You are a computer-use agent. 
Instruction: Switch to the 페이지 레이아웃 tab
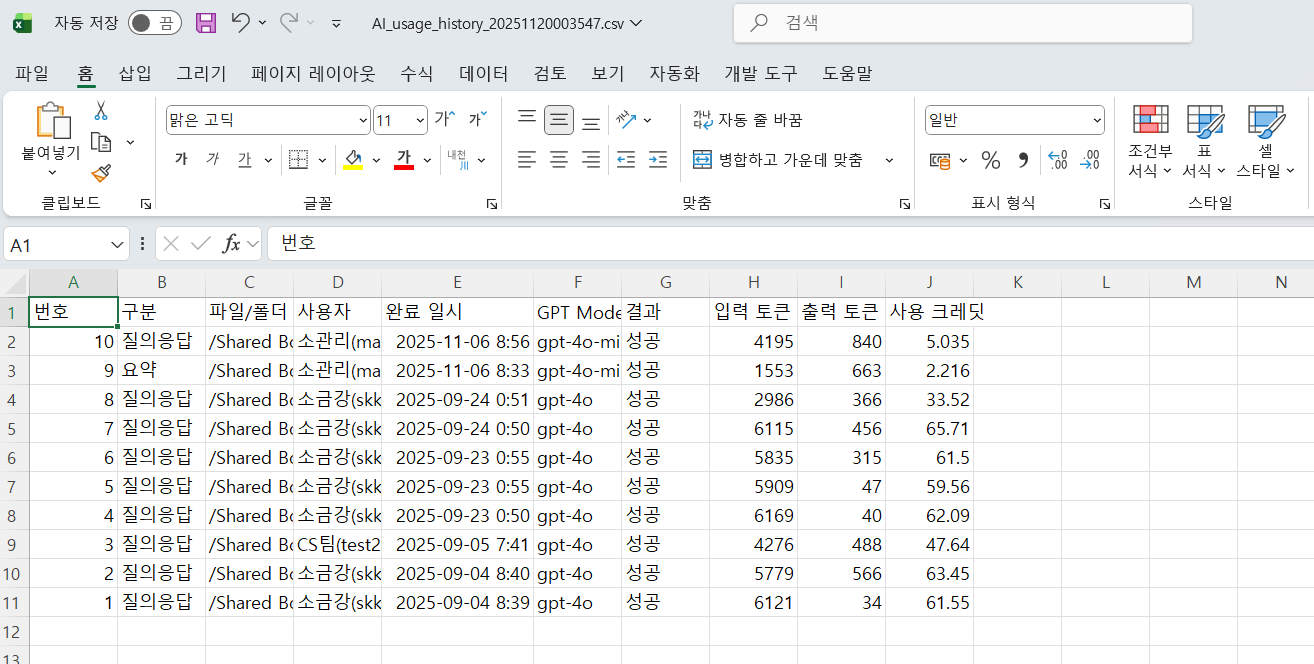[313, 73]
